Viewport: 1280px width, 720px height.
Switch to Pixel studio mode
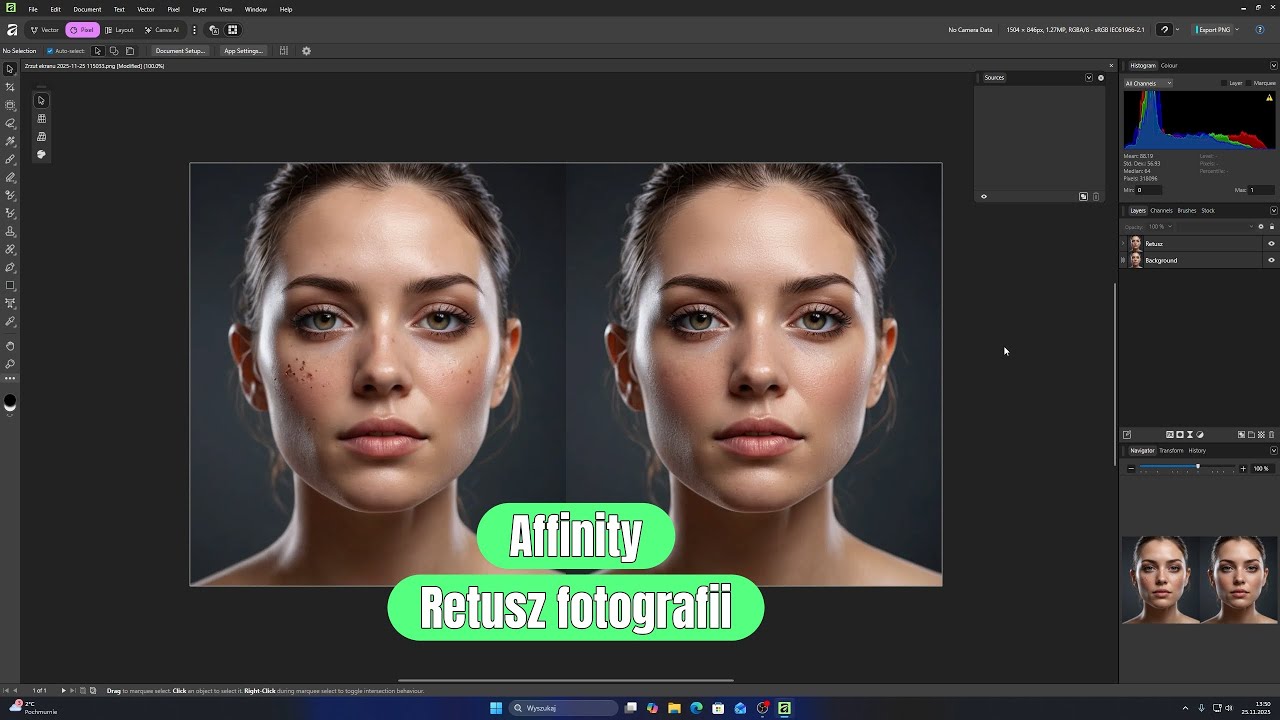pyautogui.click(x=82, y=30)
